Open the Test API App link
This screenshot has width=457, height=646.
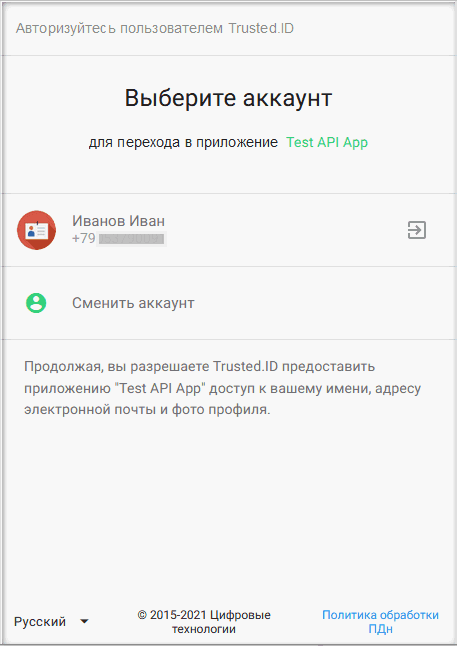pos(327,142)
